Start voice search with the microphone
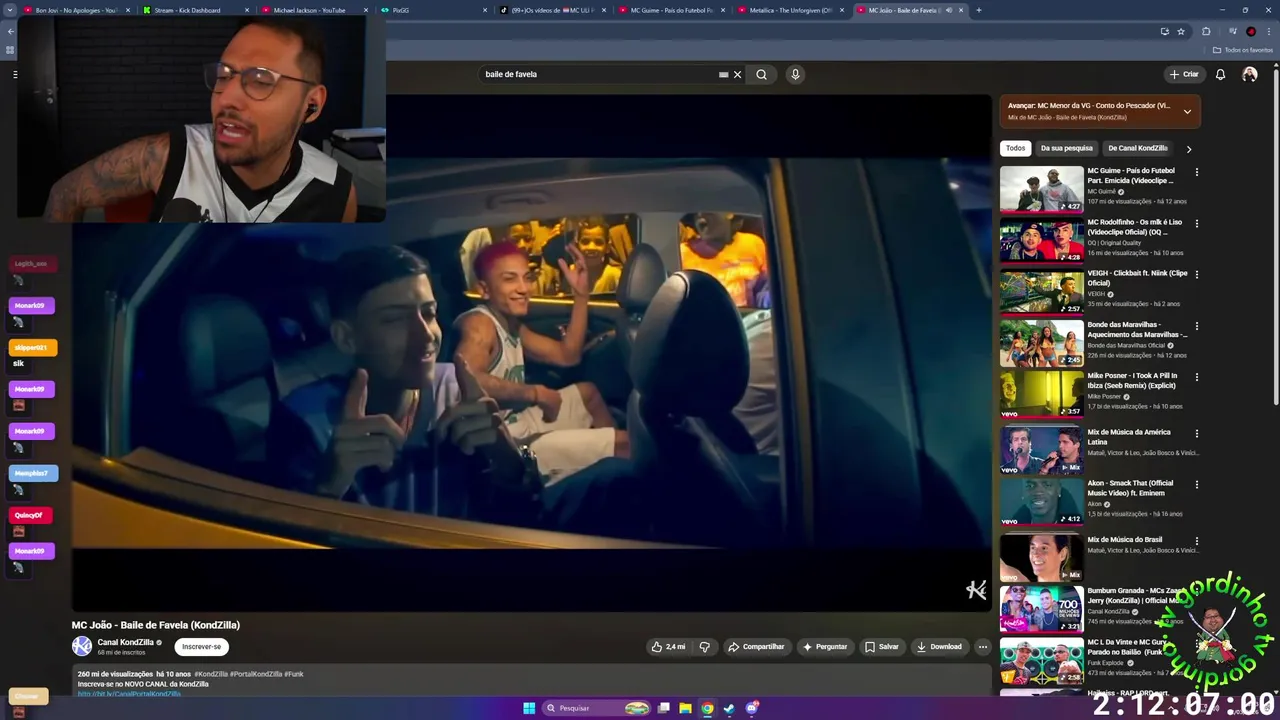1280x720 pixels. click(795, 74)
